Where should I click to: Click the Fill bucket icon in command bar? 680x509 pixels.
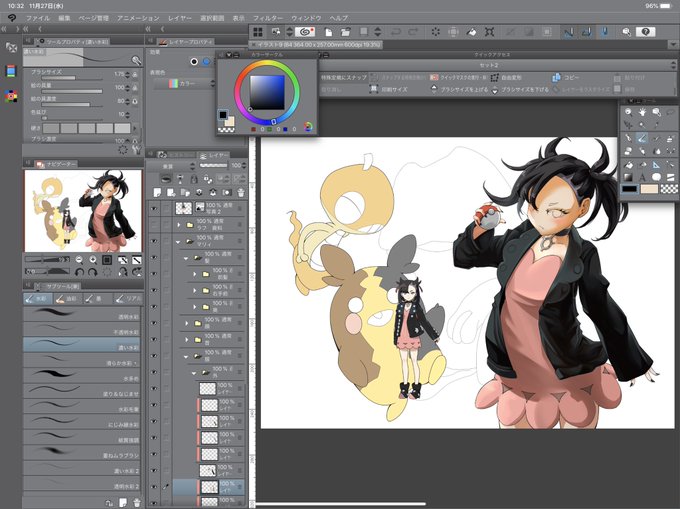pos(471,32)
